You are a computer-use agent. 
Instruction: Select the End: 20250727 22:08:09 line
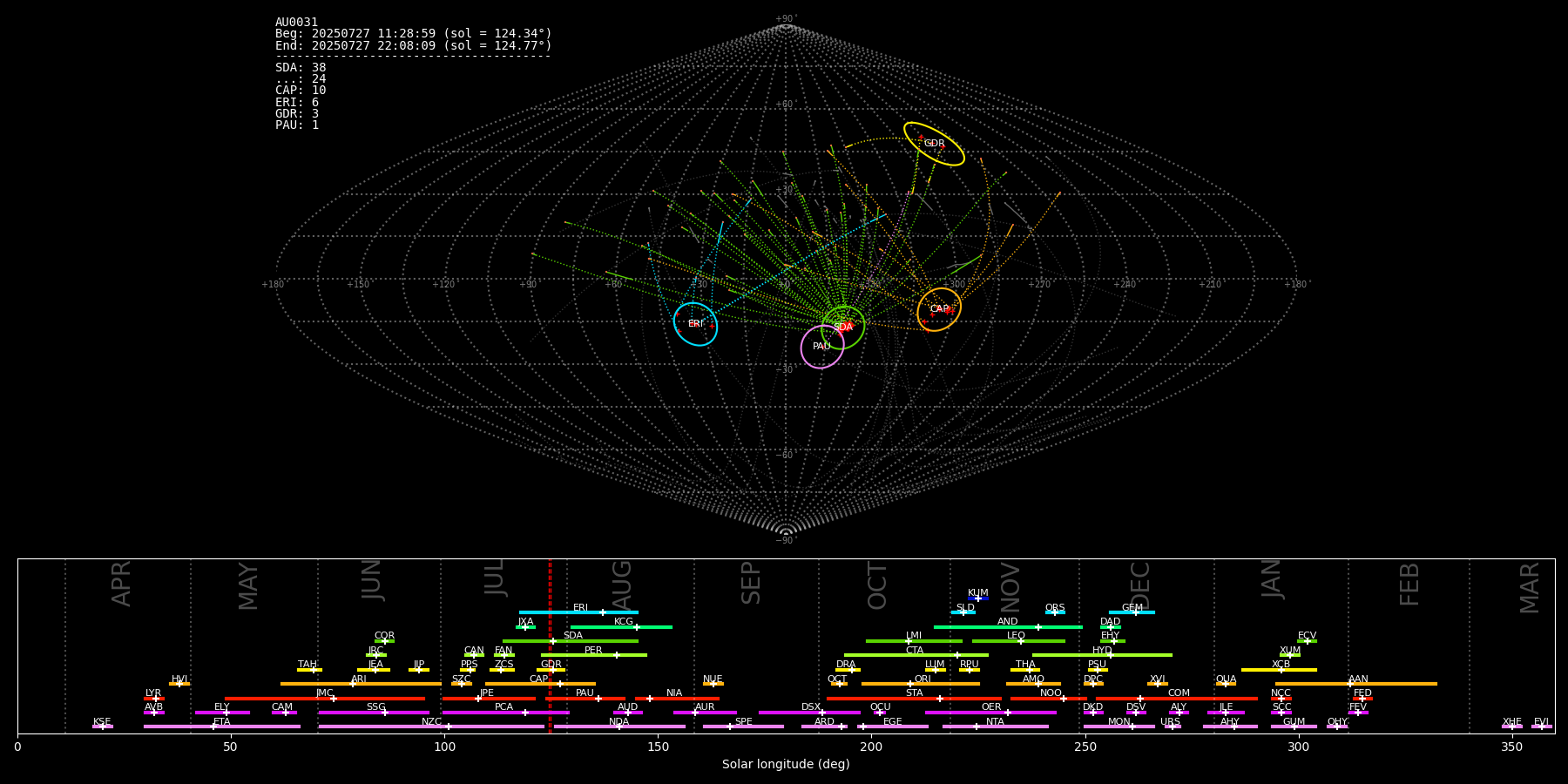click(414, 45)
